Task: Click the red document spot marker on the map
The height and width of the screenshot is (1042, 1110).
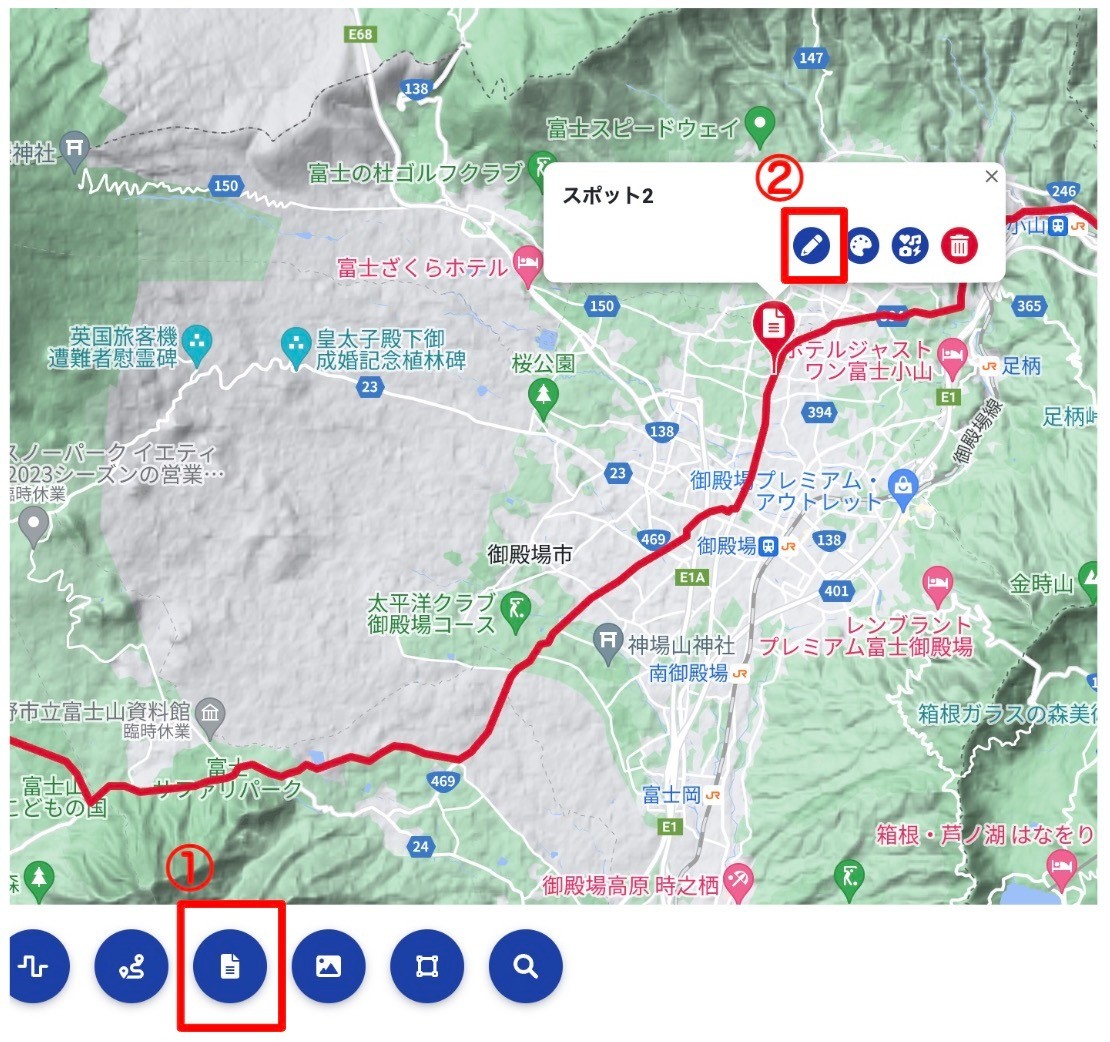Action: 774,326
